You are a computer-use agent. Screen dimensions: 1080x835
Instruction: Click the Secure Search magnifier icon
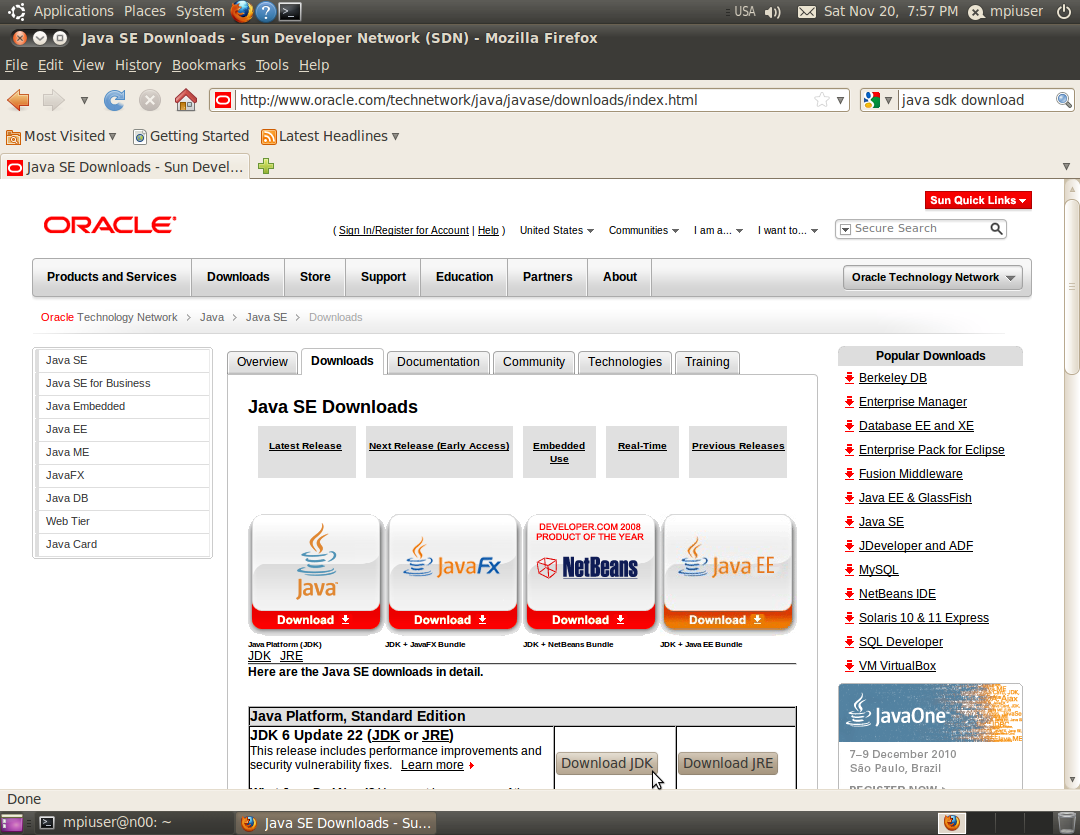click(x=996, y=228)
